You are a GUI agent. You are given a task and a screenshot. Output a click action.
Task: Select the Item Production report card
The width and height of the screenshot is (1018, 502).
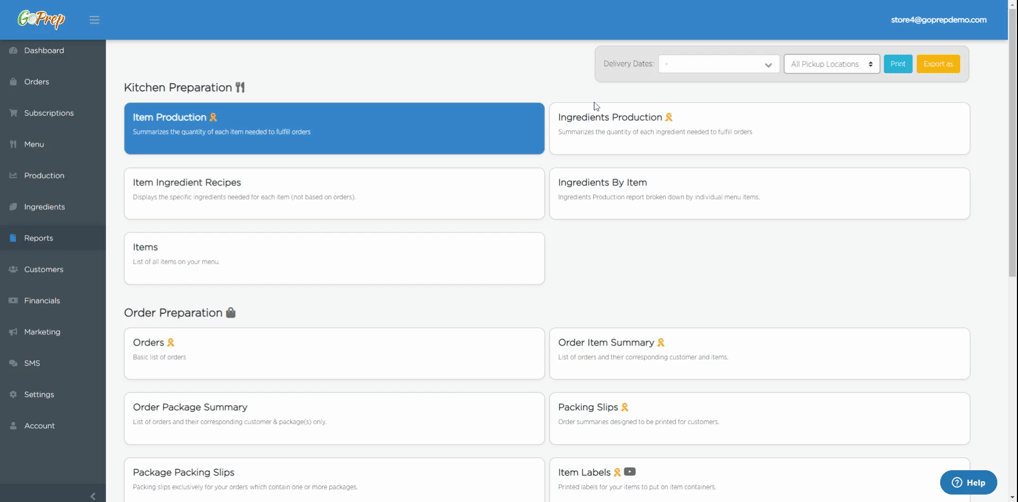point(334,128)
